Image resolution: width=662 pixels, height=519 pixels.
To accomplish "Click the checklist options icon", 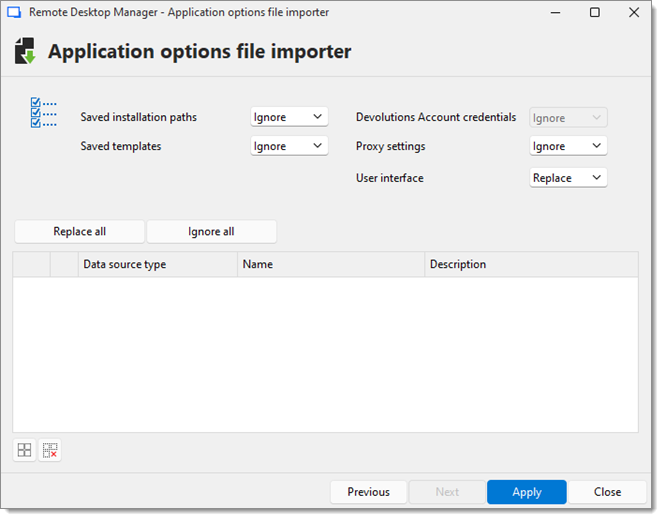I will click(x=43, y=112).
